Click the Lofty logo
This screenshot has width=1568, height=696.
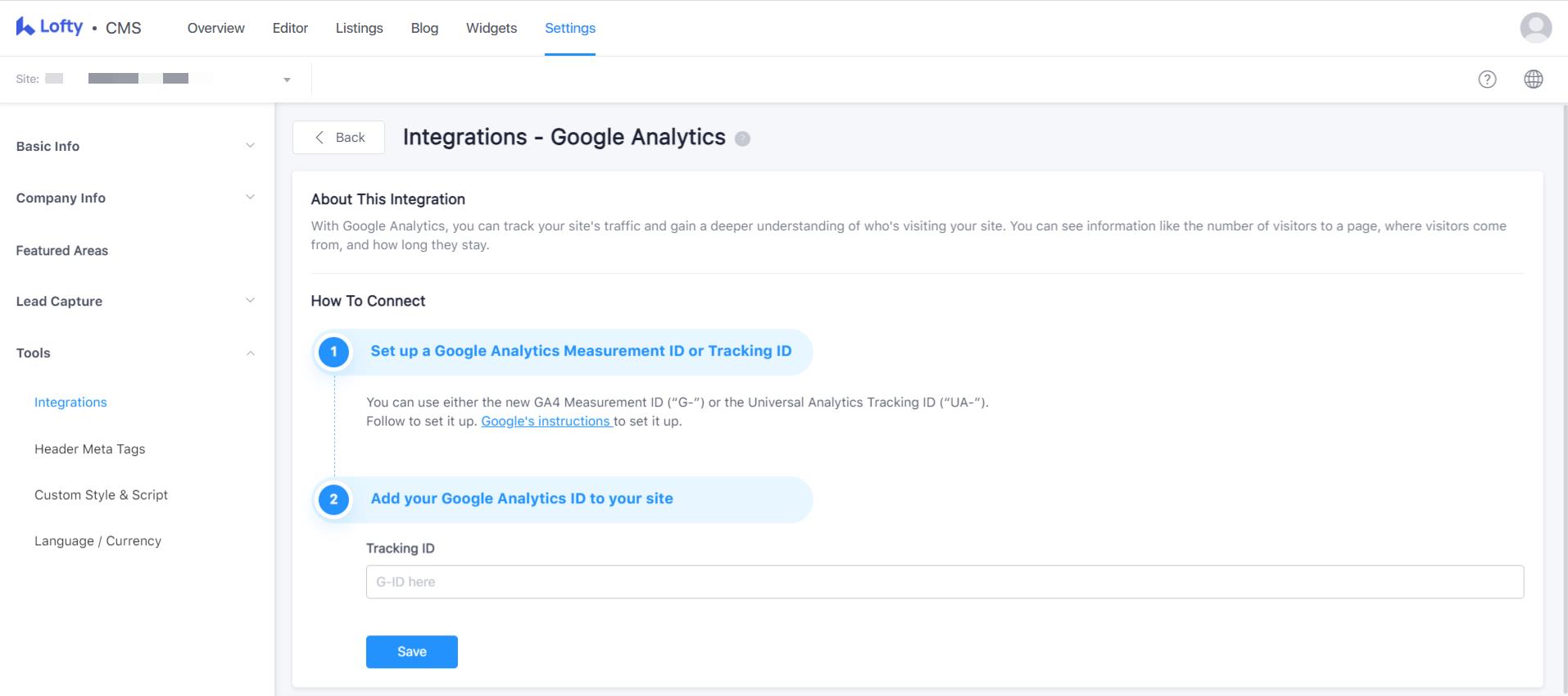49,25
